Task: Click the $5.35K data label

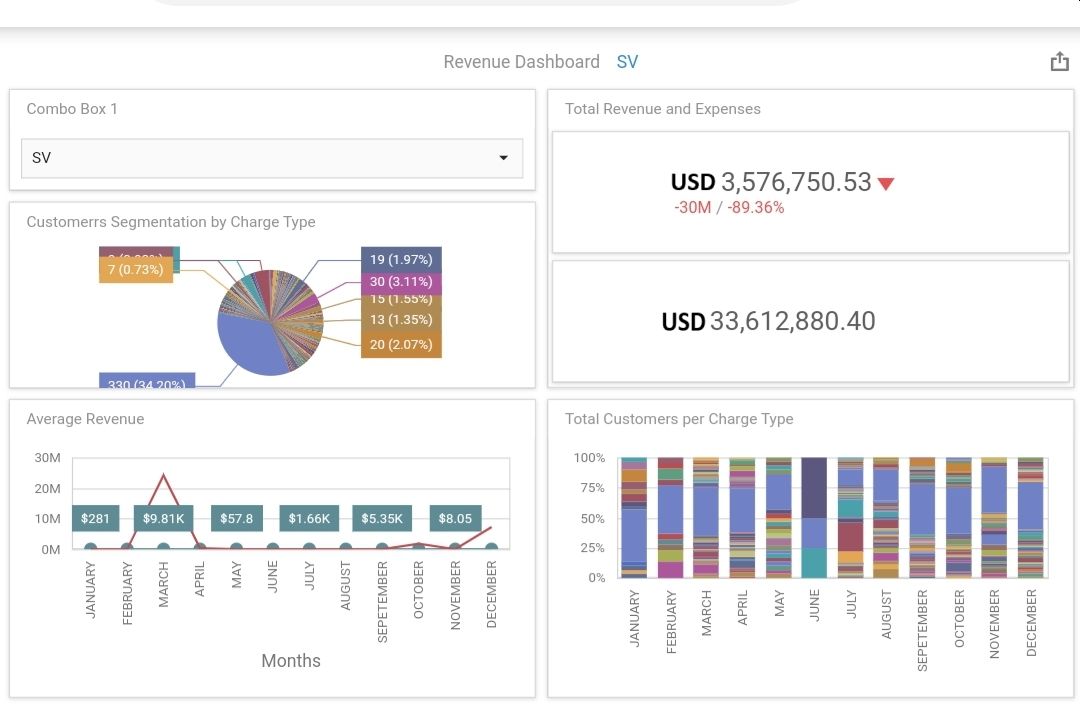Action: 382,518
